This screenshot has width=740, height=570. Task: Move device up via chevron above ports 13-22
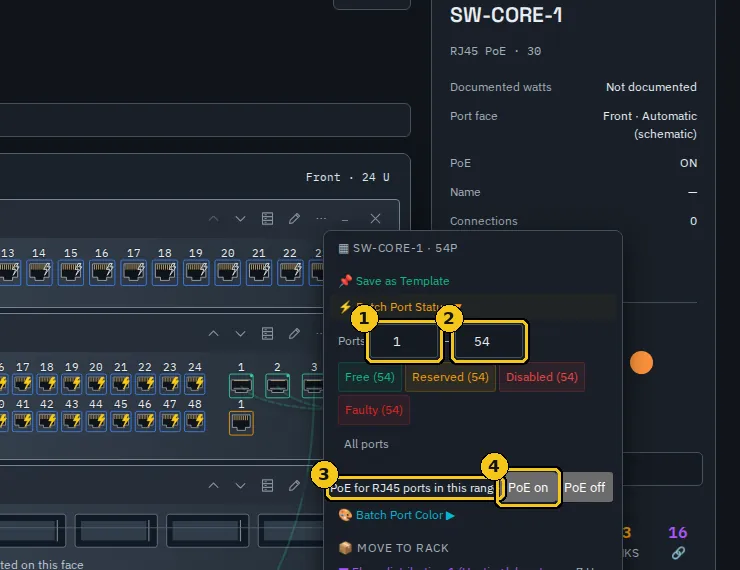click(213, 218)
